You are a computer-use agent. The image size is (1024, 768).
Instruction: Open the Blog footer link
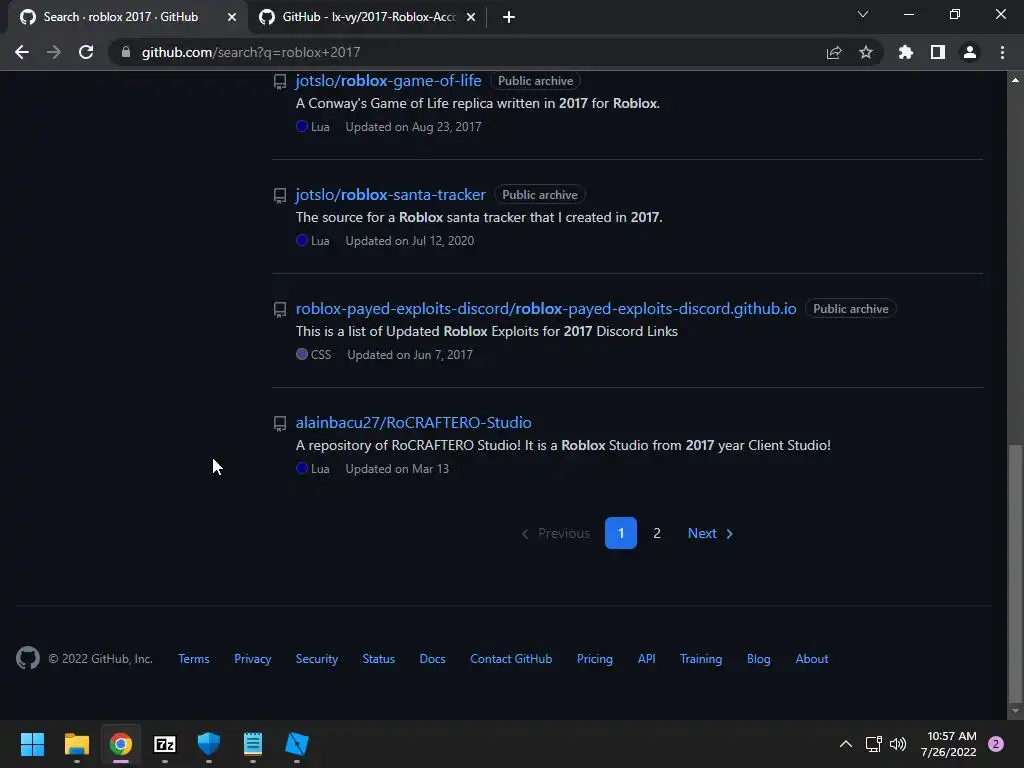pos(759,659)
